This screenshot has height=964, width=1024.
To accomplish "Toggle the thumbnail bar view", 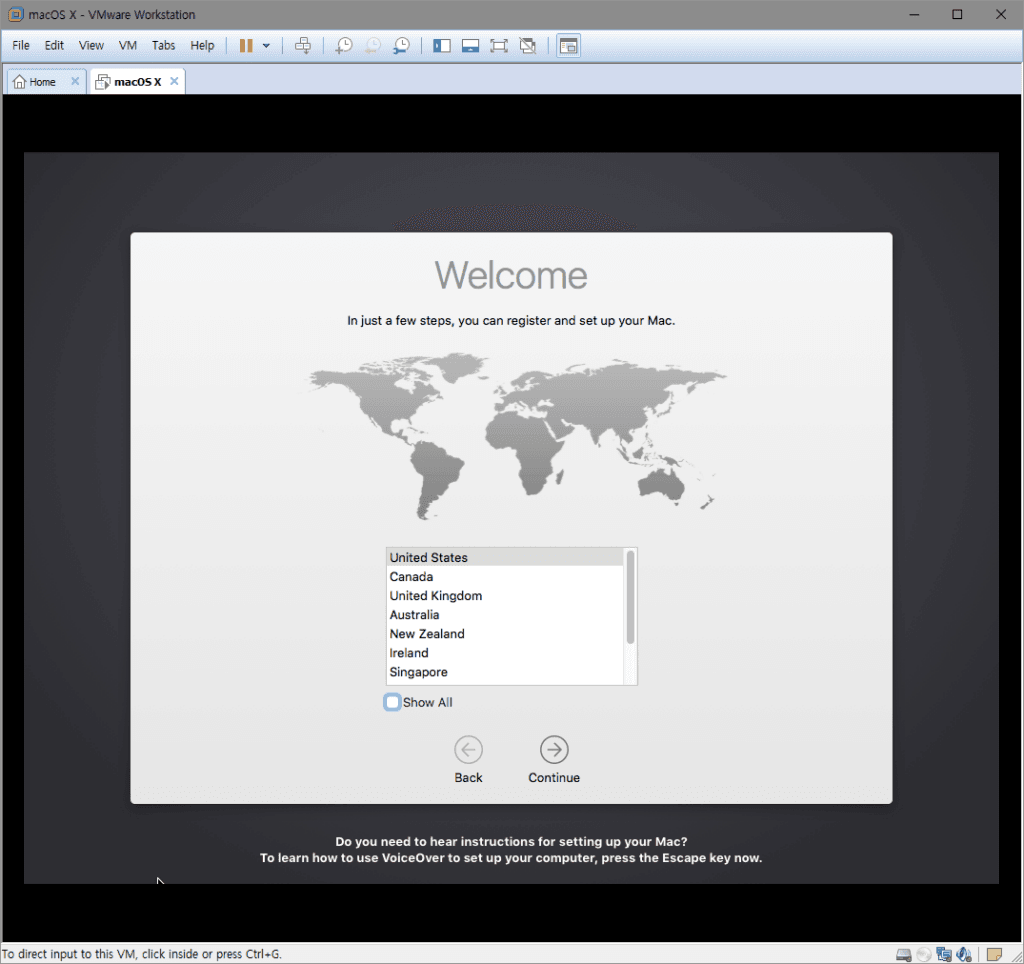I will 470,46.
